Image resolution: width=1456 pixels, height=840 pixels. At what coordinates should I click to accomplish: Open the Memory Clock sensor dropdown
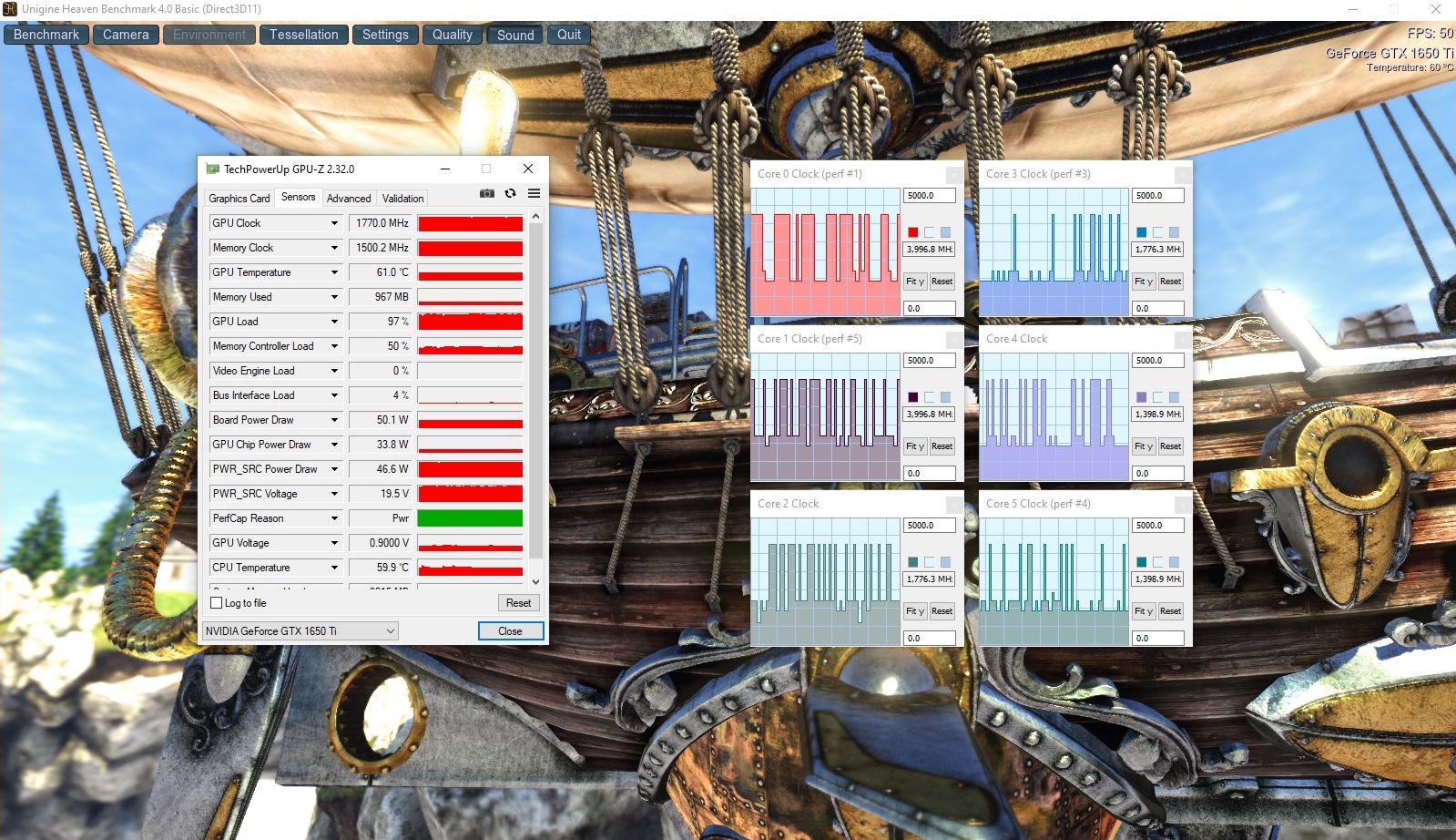point(334,248)
